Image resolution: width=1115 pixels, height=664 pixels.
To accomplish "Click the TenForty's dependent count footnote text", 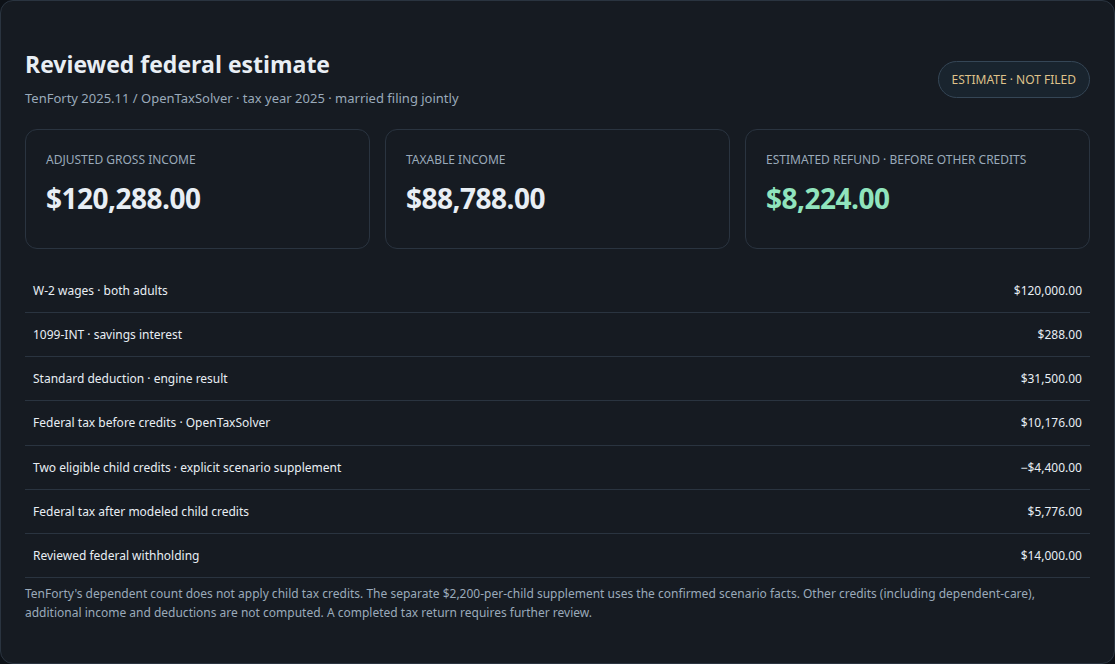I will [x=530, y=603].
